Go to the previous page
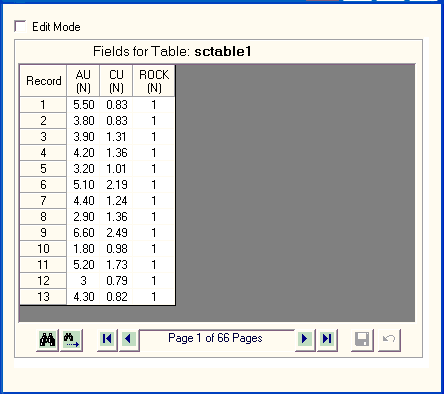Image resolution: width=444 pixels, height=394 pixels. 128,340
